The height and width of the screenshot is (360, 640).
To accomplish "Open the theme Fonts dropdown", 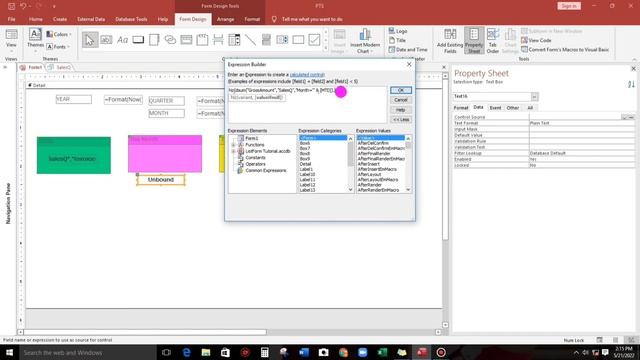I will pyautogui.click(x=58, y=47).
